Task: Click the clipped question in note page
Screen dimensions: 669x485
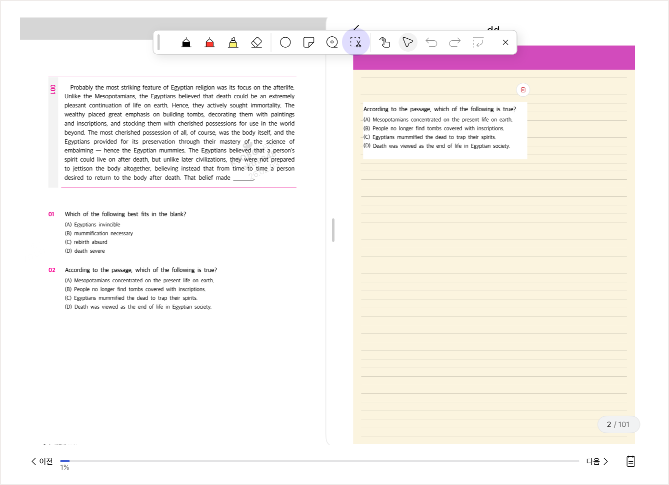Action: coord(445,131)
